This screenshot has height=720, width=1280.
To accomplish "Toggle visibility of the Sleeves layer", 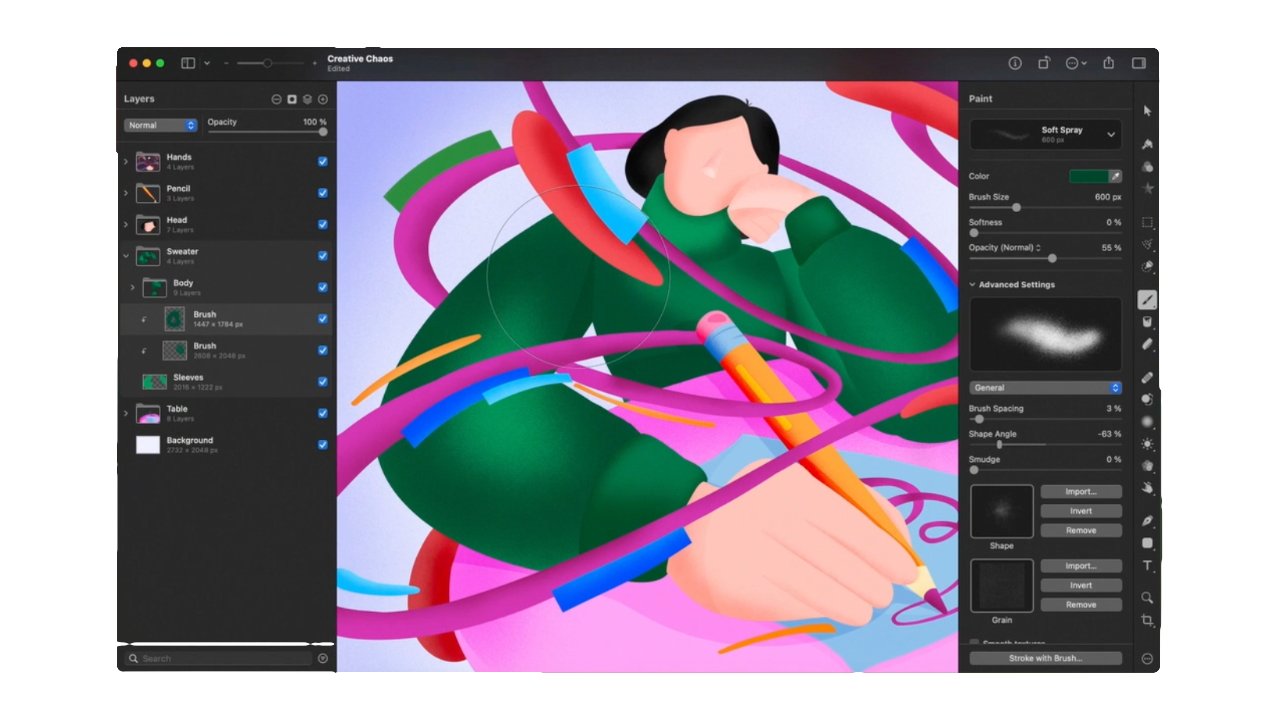I will 322,381.
